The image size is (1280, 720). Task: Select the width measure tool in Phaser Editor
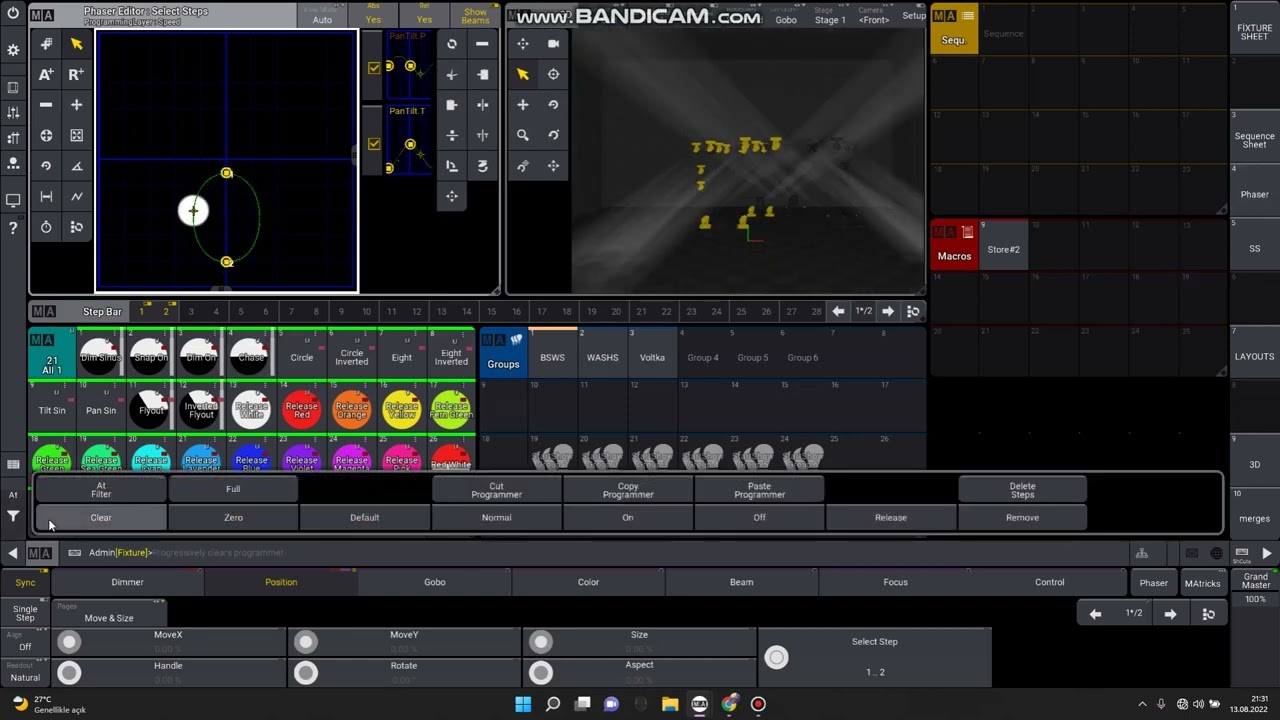click(x=46, y=197)
